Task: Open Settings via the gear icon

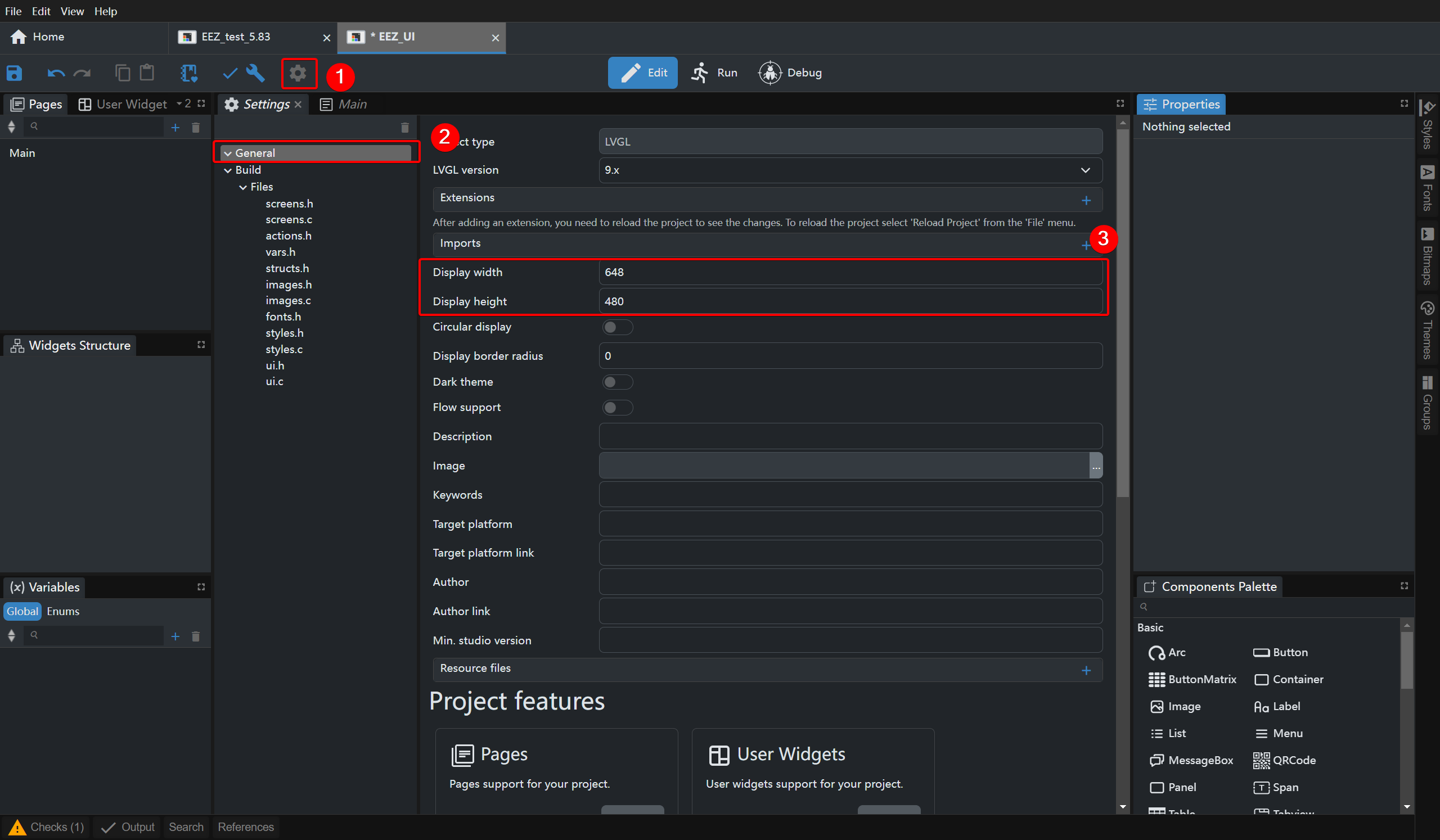Action: point(298,73)
